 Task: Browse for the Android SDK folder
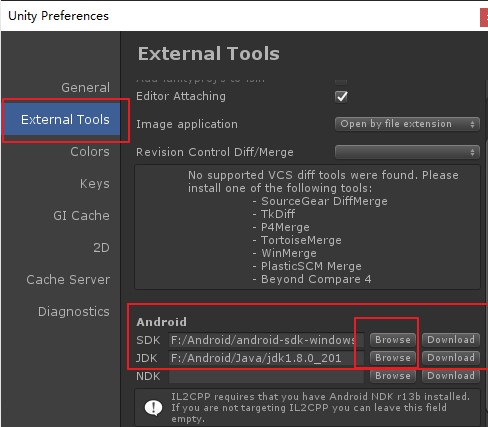(393, 340)
